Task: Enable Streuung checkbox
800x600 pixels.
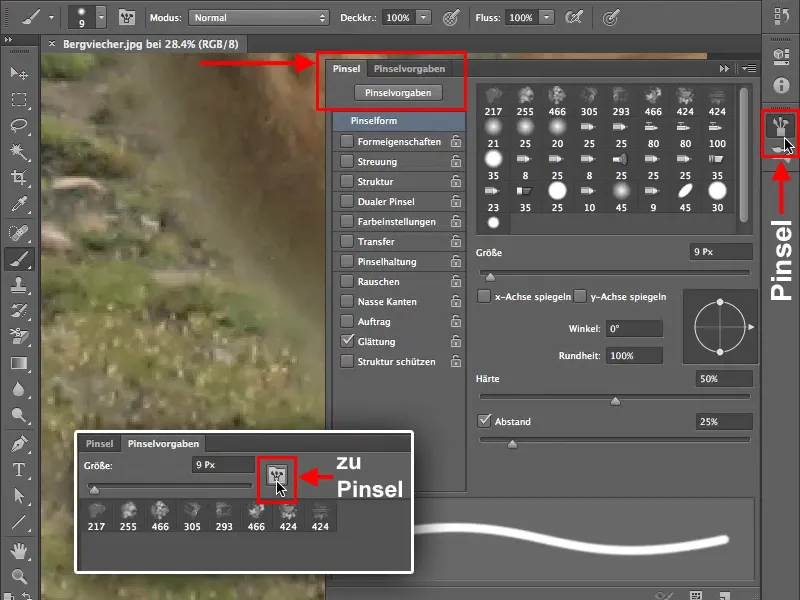Action: [347, 161]
